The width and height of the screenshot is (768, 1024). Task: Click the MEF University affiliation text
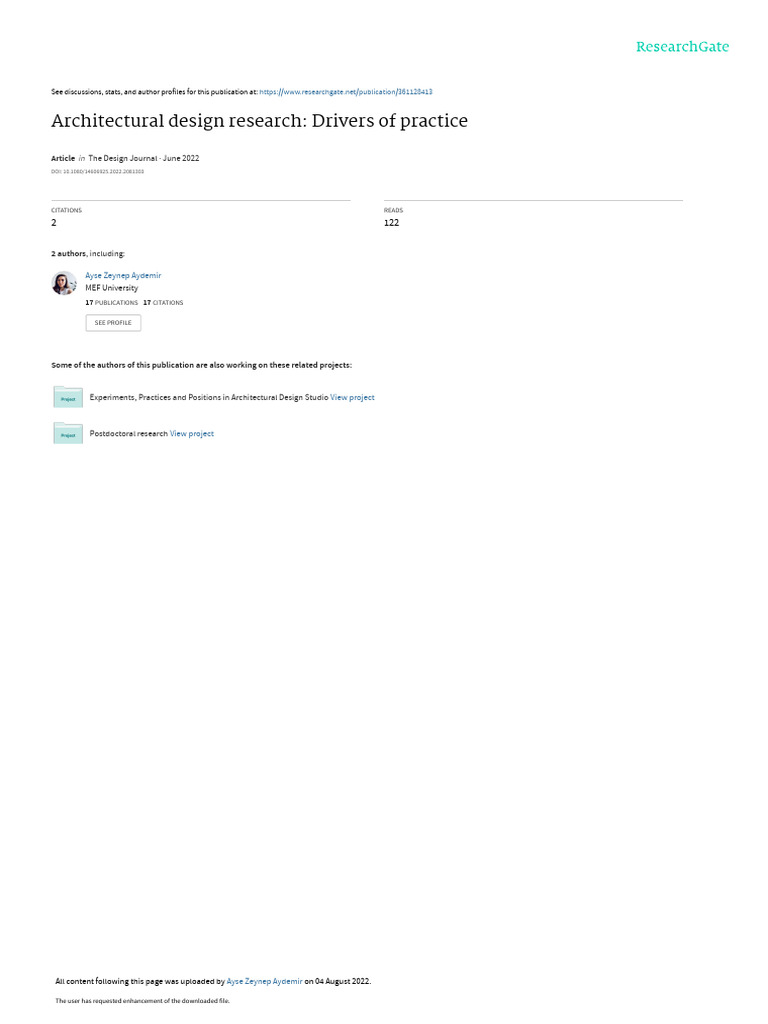coord(112,288)
